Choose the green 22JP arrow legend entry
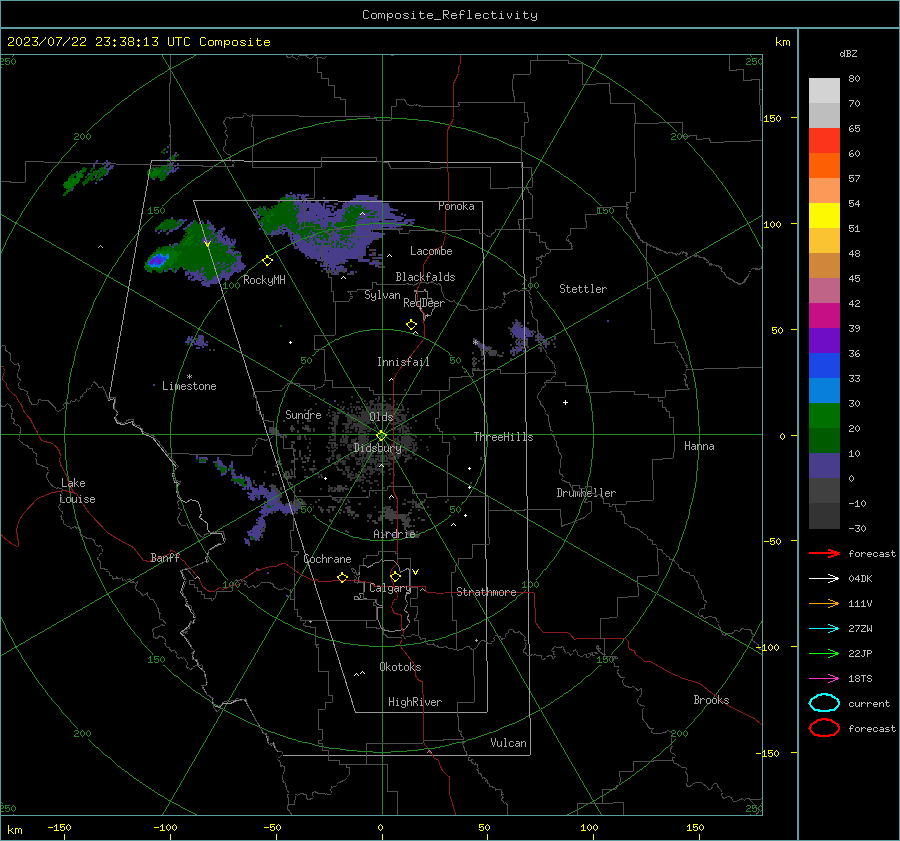The height and width of the screenshot is (841, 900). pos(824,653)
